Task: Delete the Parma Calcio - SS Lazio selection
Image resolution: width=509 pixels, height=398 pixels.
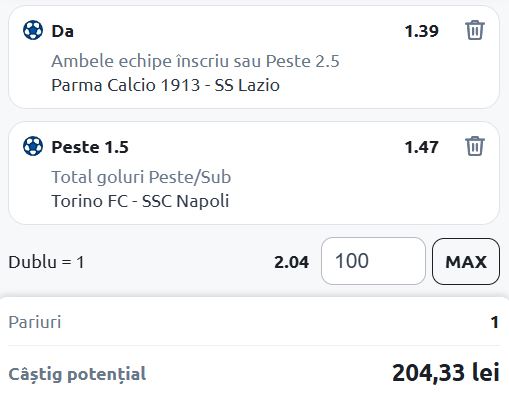Action: (x=475, y=30)
